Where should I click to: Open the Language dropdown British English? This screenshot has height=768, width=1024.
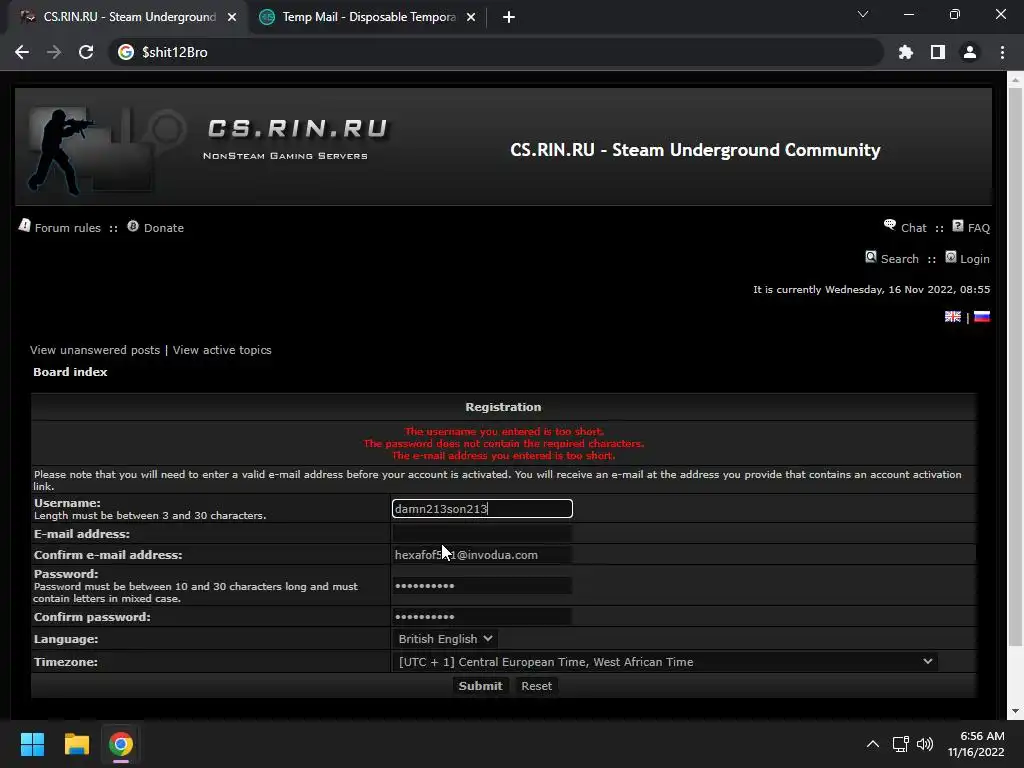[x=445, y=639]
